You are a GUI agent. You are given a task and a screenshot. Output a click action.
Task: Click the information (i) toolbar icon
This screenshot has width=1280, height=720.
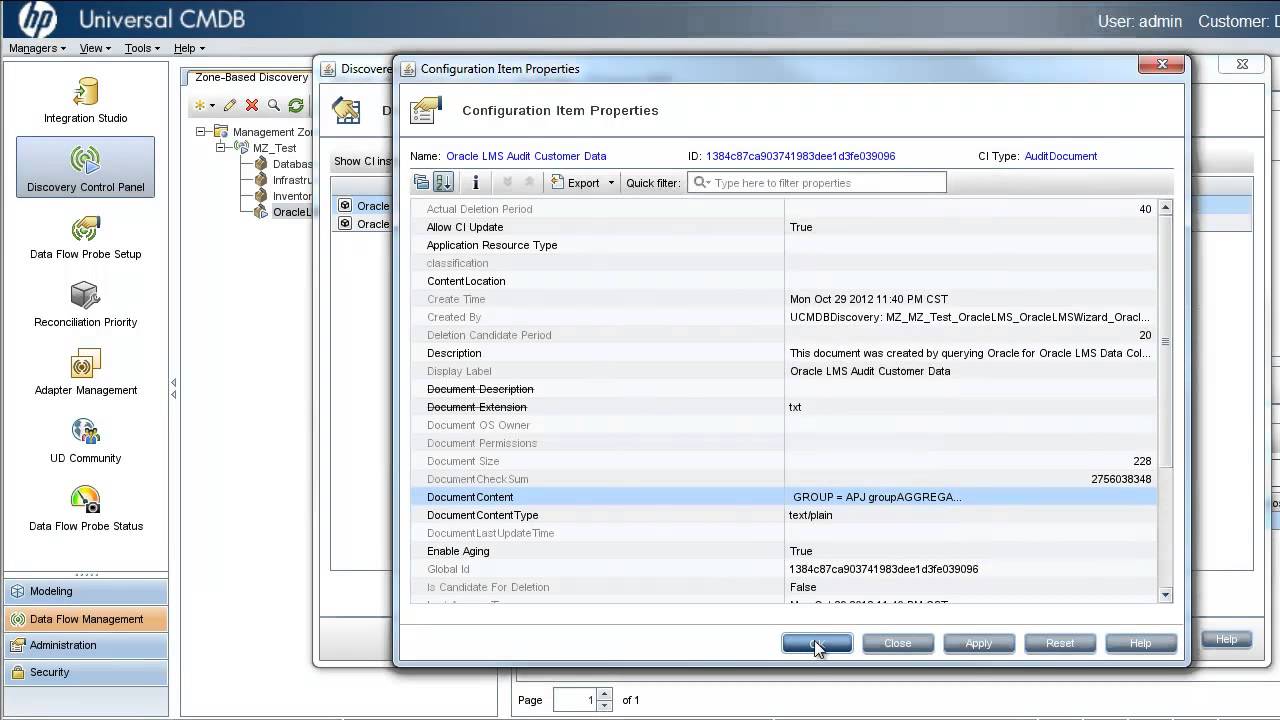476,182
